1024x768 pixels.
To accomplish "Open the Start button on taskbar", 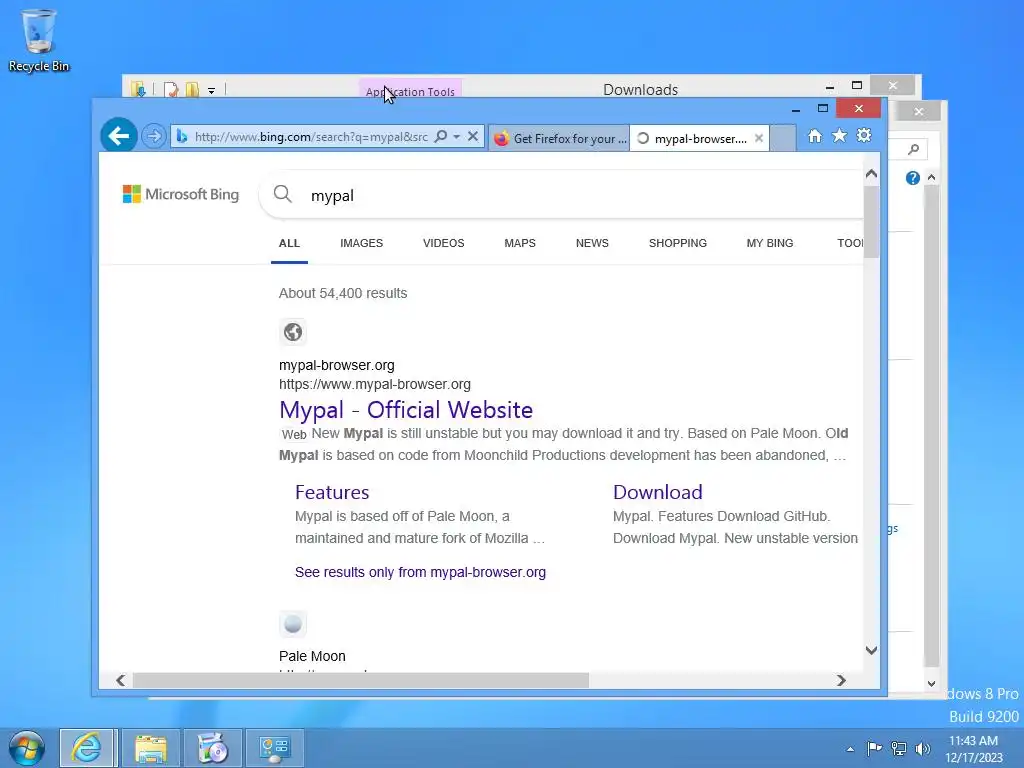I will tap(27, 748).
